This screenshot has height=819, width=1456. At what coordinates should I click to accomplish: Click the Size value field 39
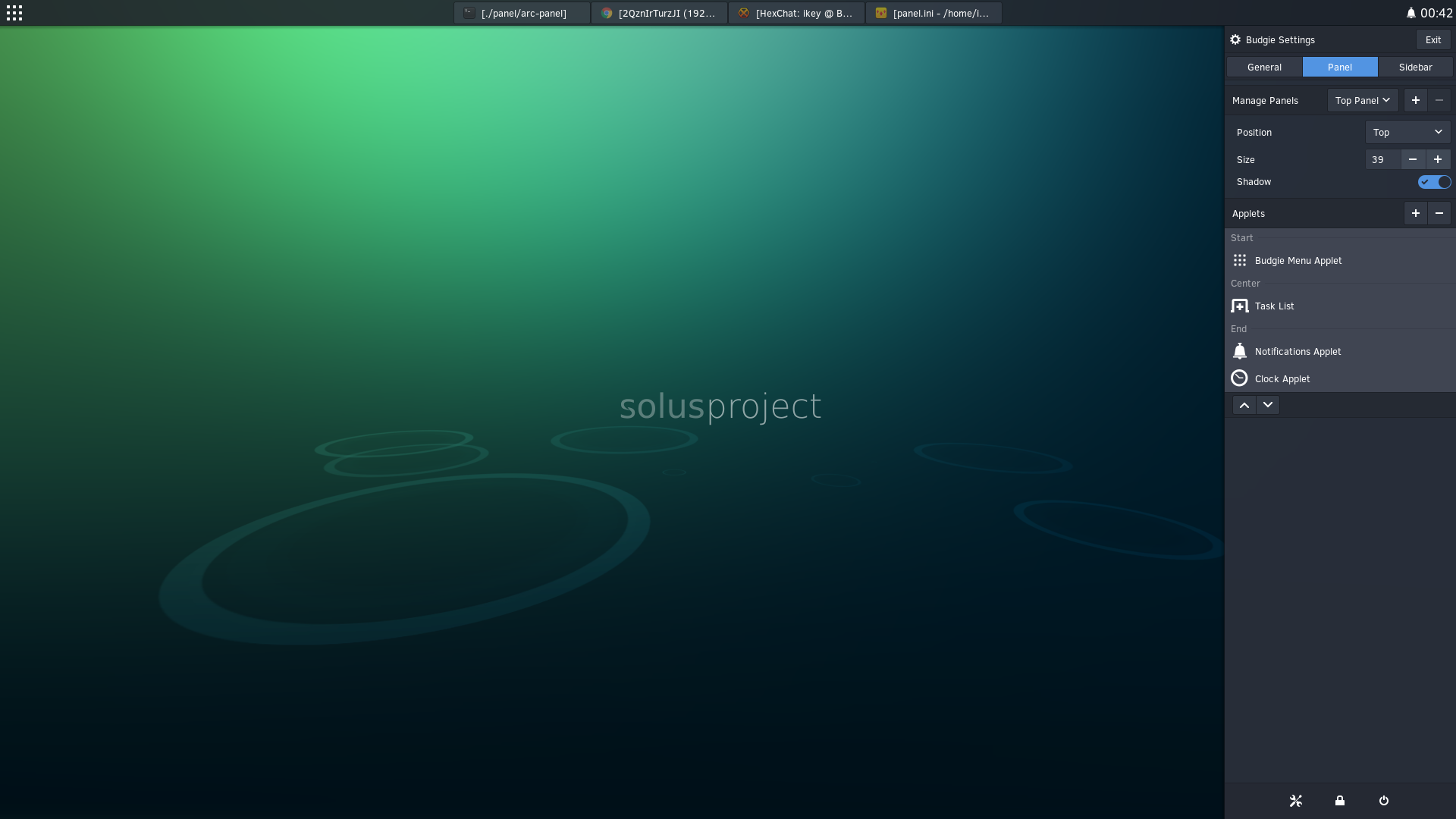point(1383,159)
